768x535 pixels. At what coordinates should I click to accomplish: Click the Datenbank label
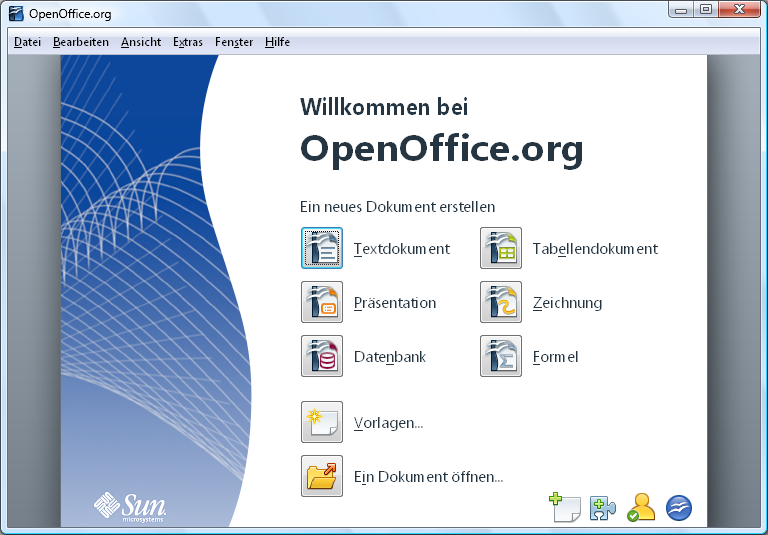point(390,357)
